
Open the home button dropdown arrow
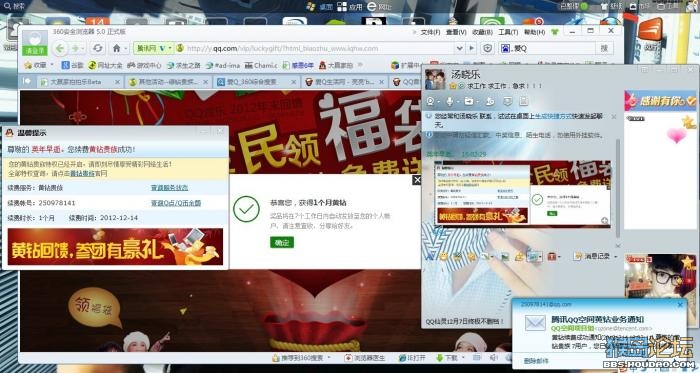(126, 48)
